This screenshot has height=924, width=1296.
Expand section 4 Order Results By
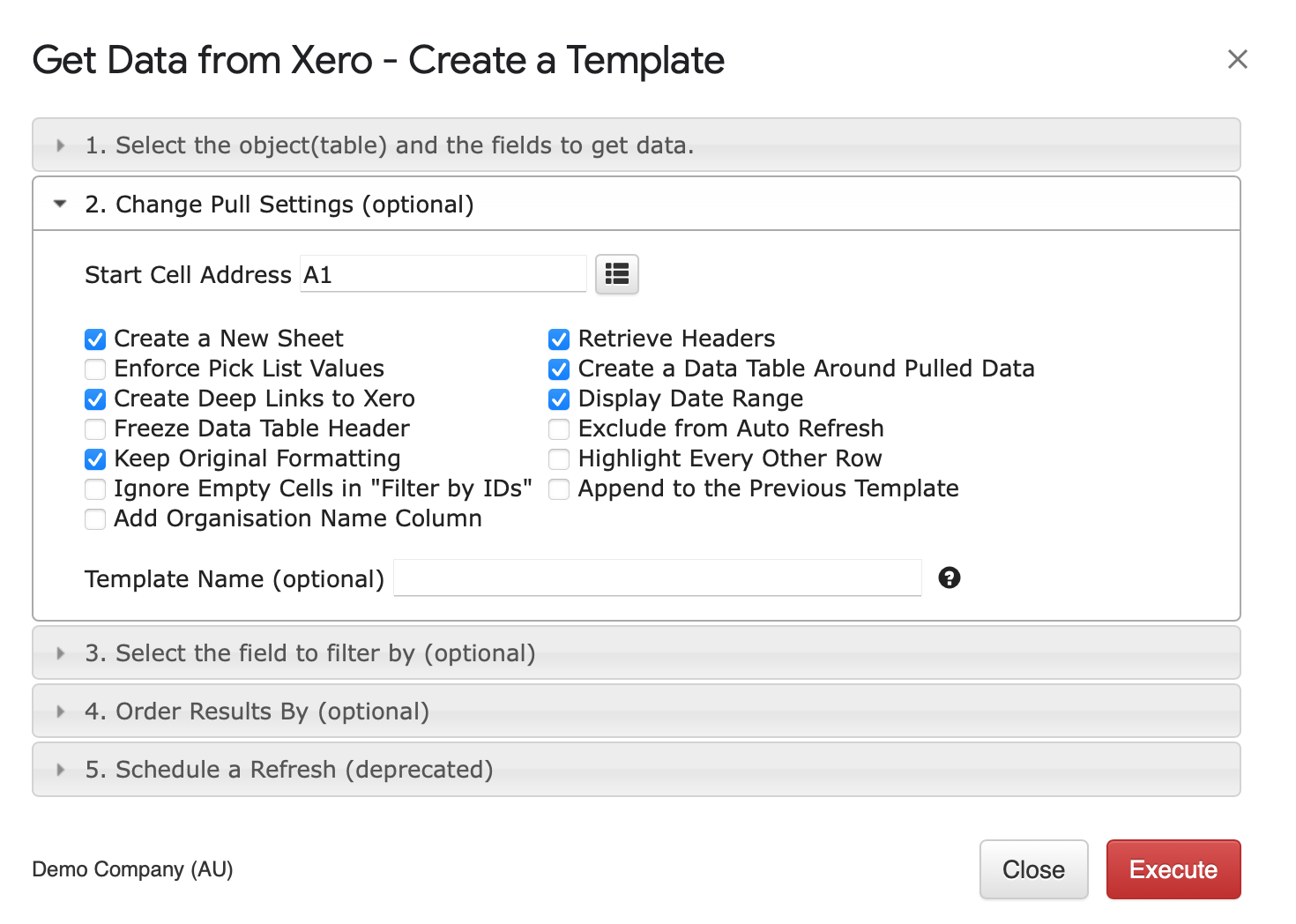tap(637, 711)
